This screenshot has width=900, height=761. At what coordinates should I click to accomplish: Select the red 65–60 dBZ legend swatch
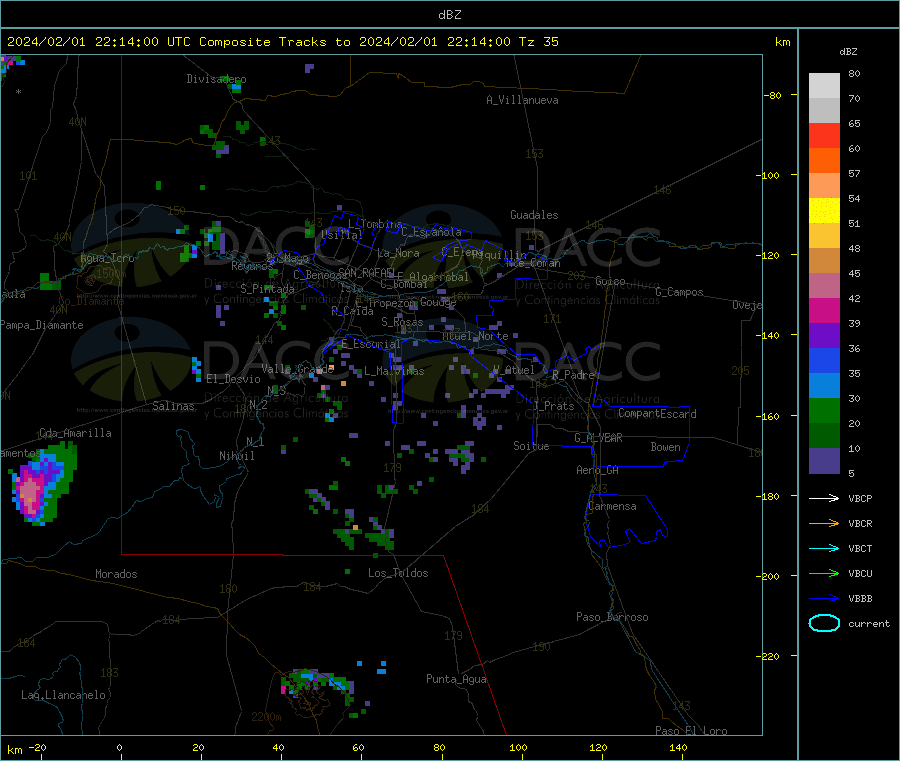tap(824, 135)
